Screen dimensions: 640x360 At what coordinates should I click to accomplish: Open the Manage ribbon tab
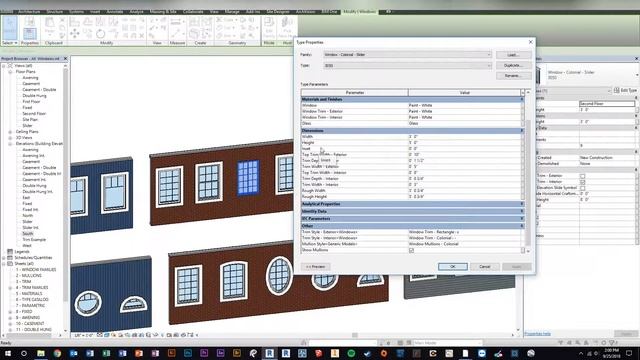232,11
